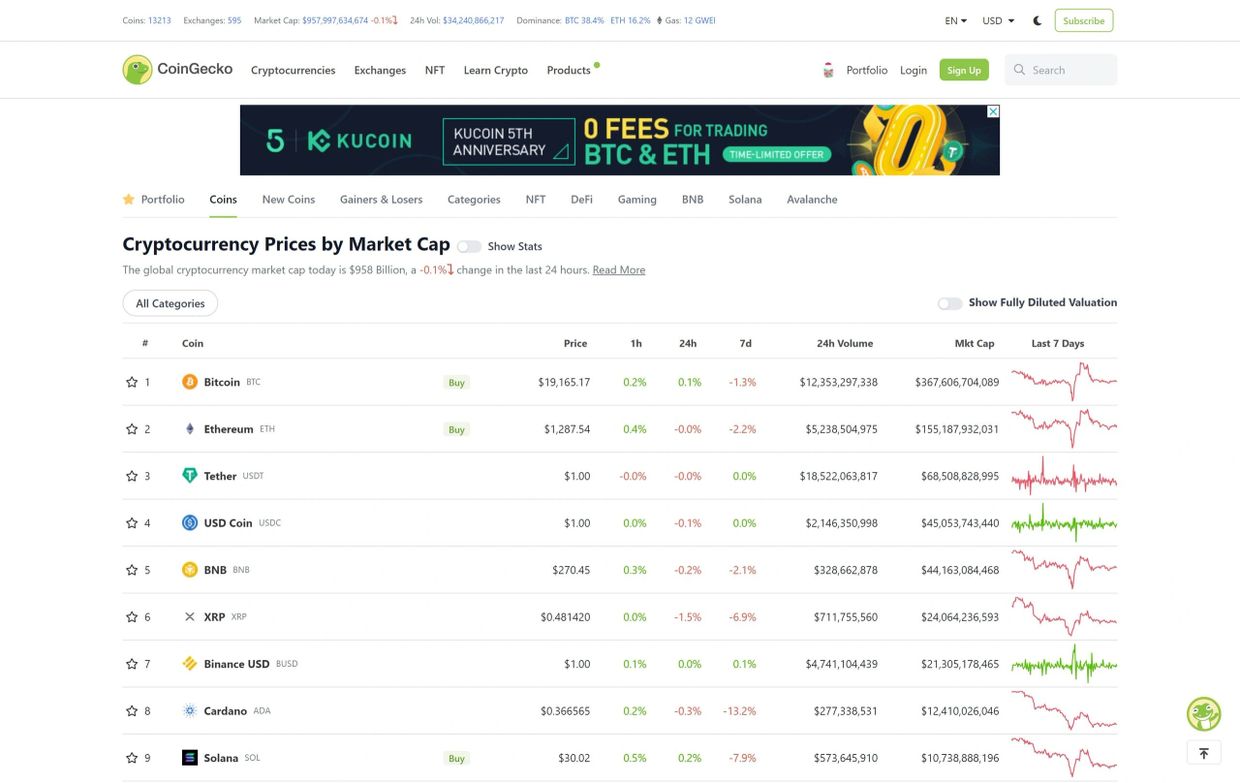Open the candy jar icon near Portfolio

point(828,70)
